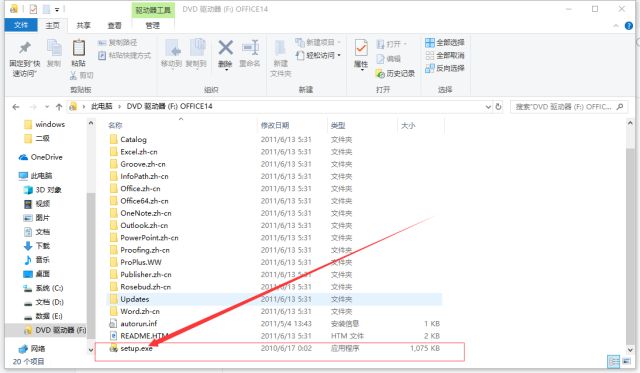Open the File tab
The width and height of the screenshot is (640, 373).
pos(21,25)
